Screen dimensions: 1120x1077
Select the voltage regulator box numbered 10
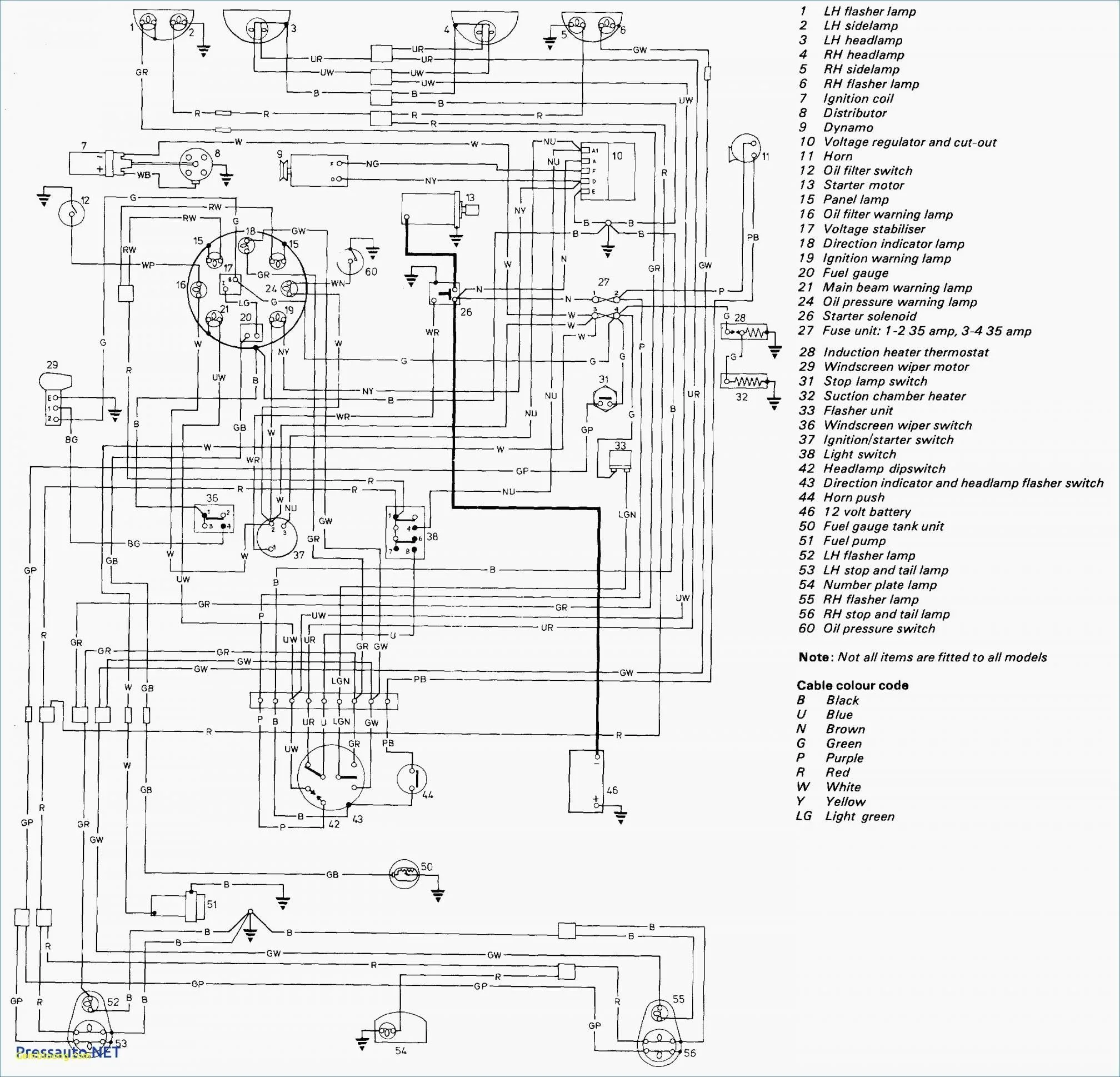point(608,172)
